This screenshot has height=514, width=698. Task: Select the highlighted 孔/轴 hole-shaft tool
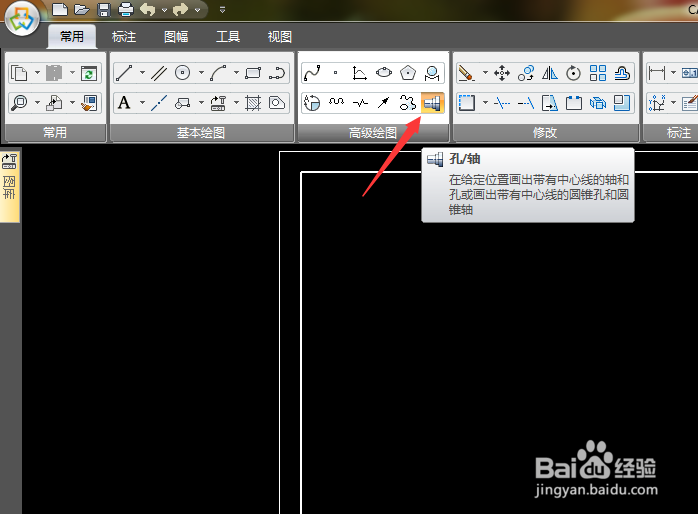pos(432,103)
